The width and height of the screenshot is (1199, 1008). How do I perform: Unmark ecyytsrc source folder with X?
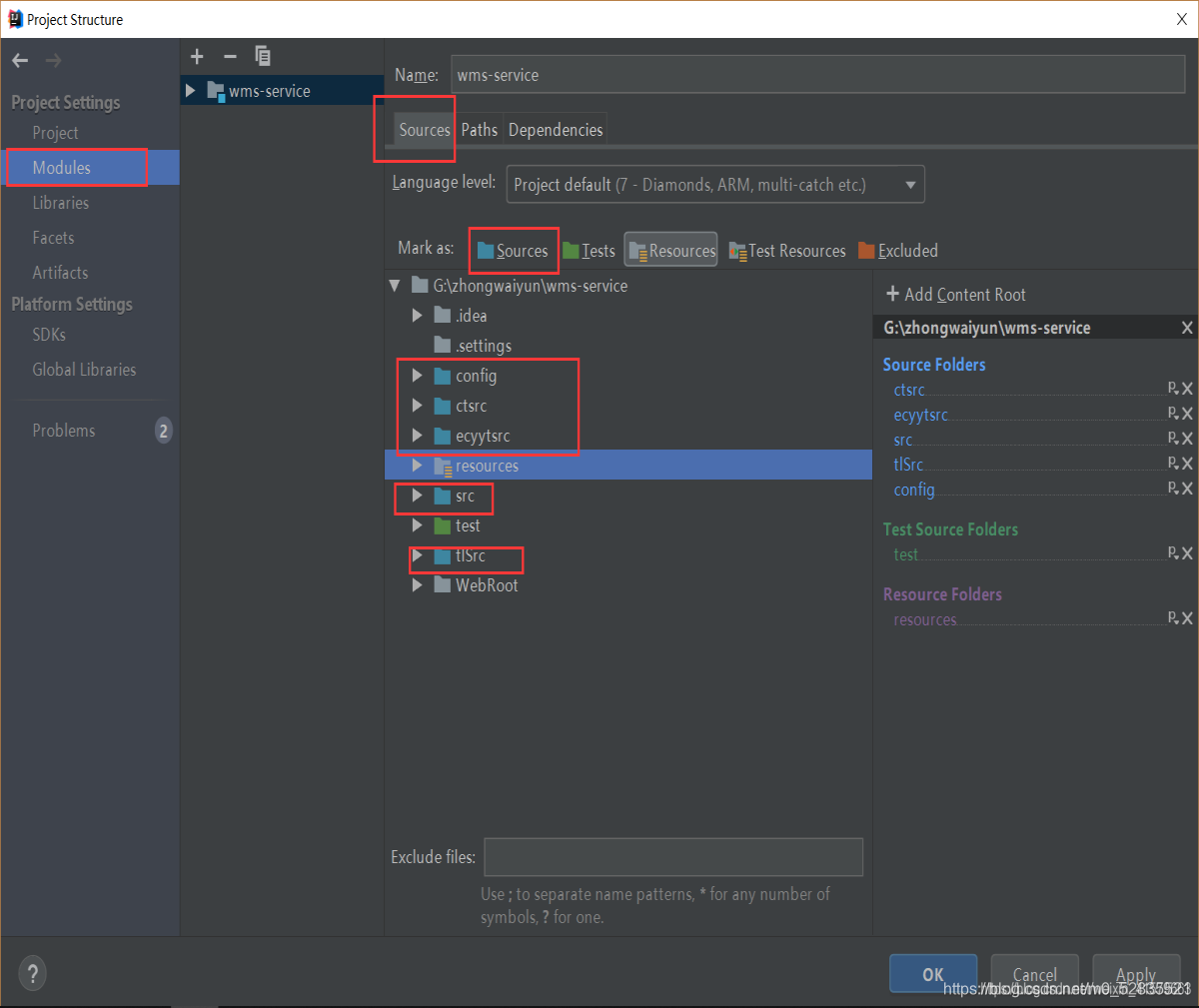[1187, 414]
